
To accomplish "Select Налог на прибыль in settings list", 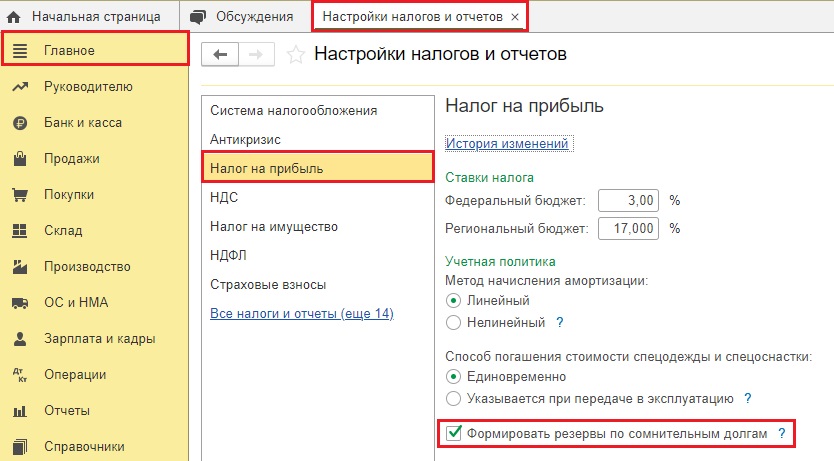I will 318,169.
